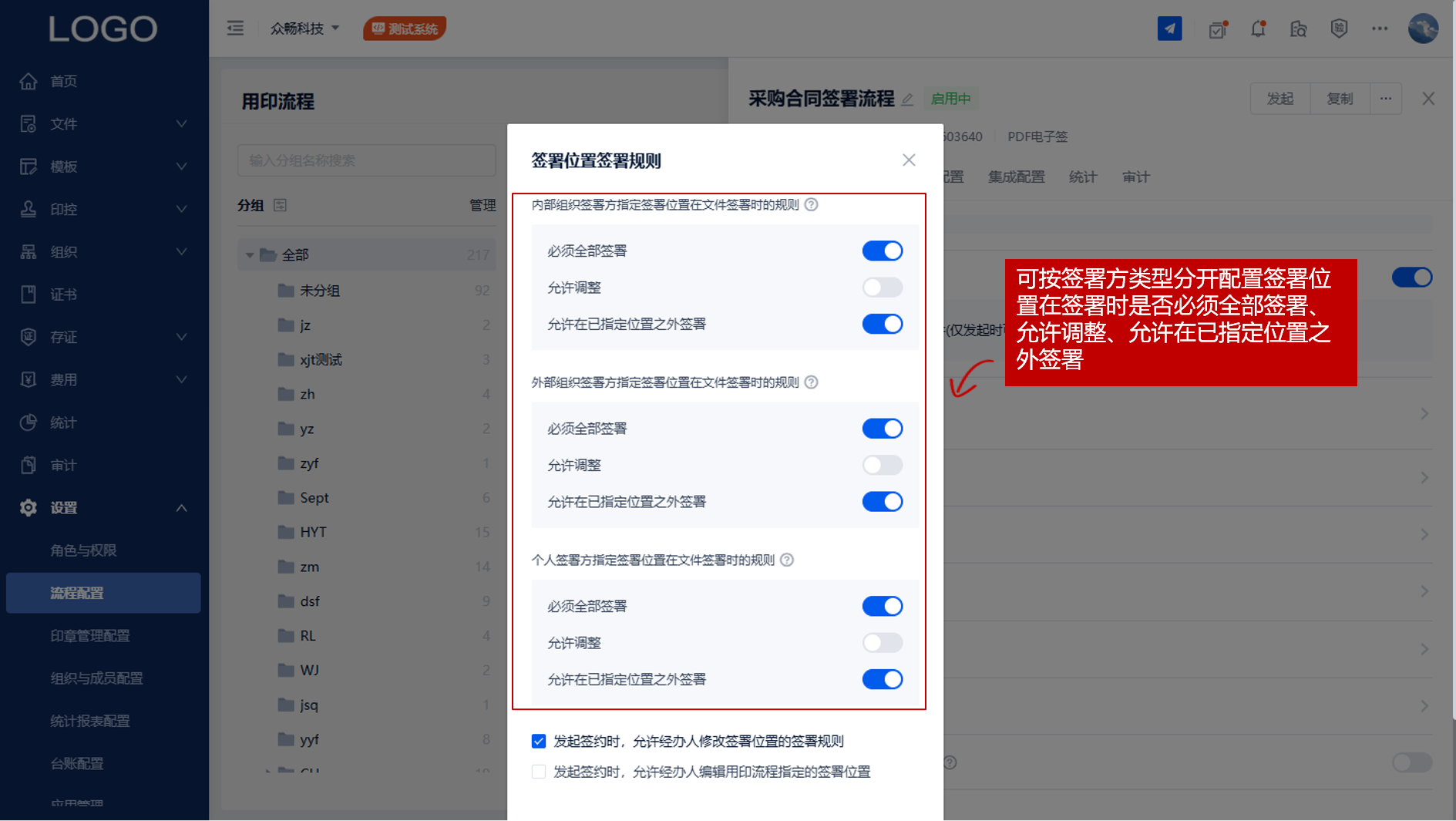Collapse sidebar with the hamburger menu icon
Image resolution: width=1456 pixels, height=821 pixels.
(235, 29)
